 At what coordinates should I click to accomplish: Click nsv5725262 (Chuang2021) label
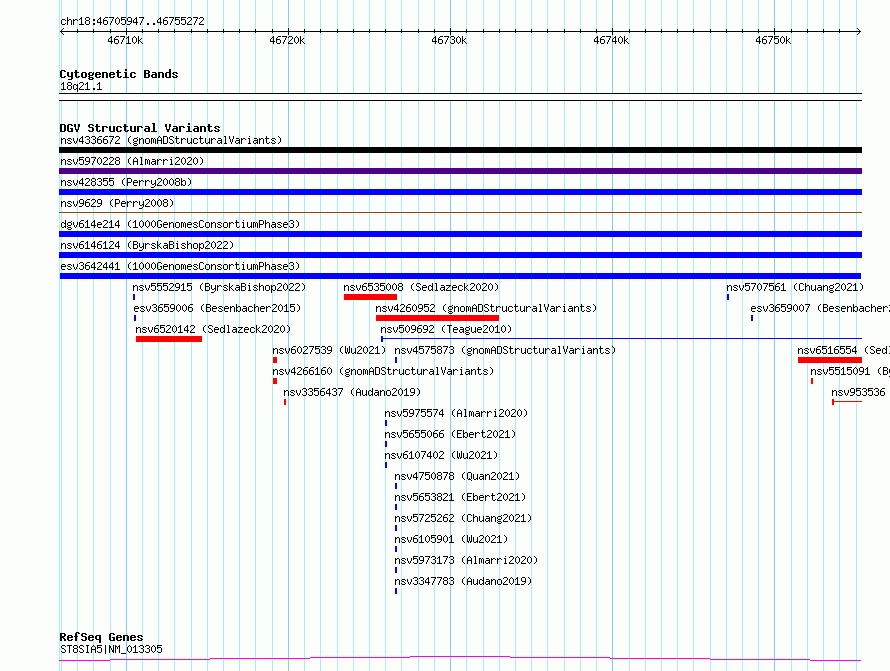(463, 518)
